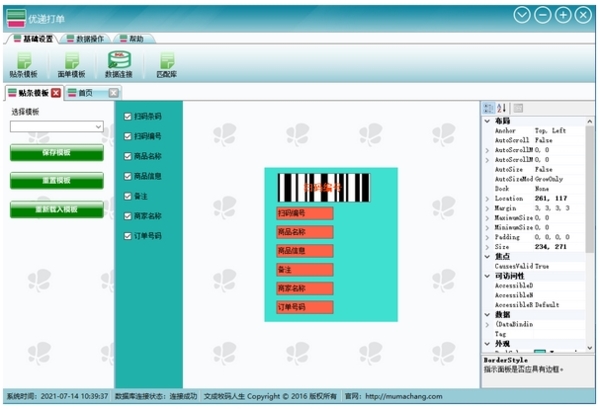Expand the MaximumSize property row
The width and height of the screenshot is (600, 409).
[487, 218]
